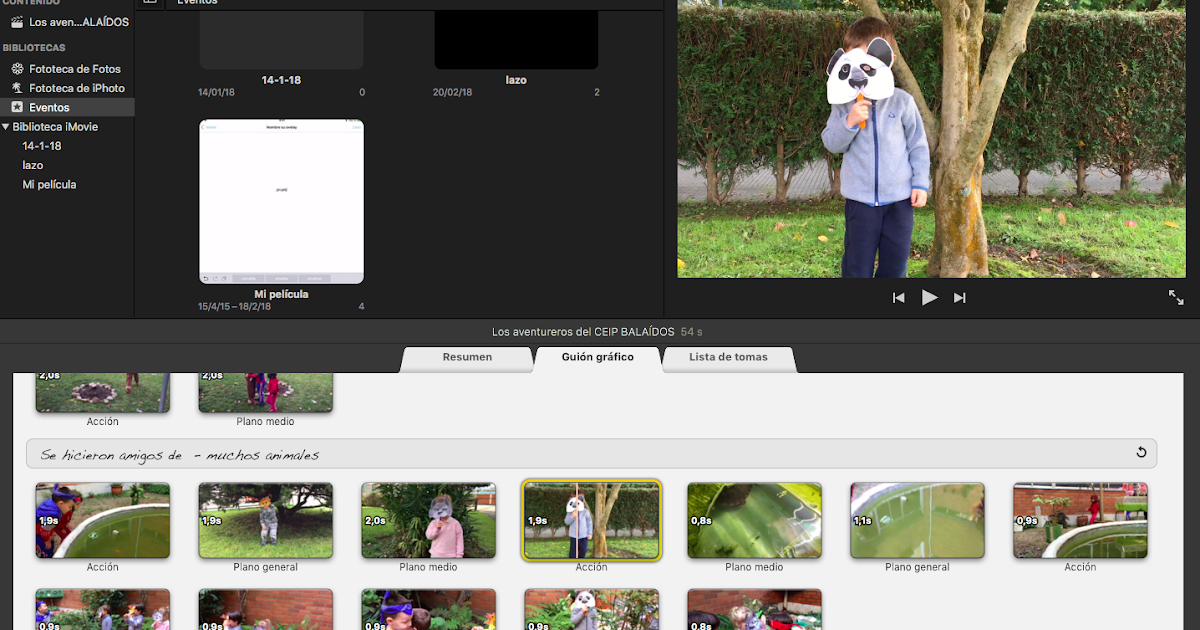The image size is (1200, 630).
Task: Select the lazo event in sidebar
Action: [x=33, y=165]
